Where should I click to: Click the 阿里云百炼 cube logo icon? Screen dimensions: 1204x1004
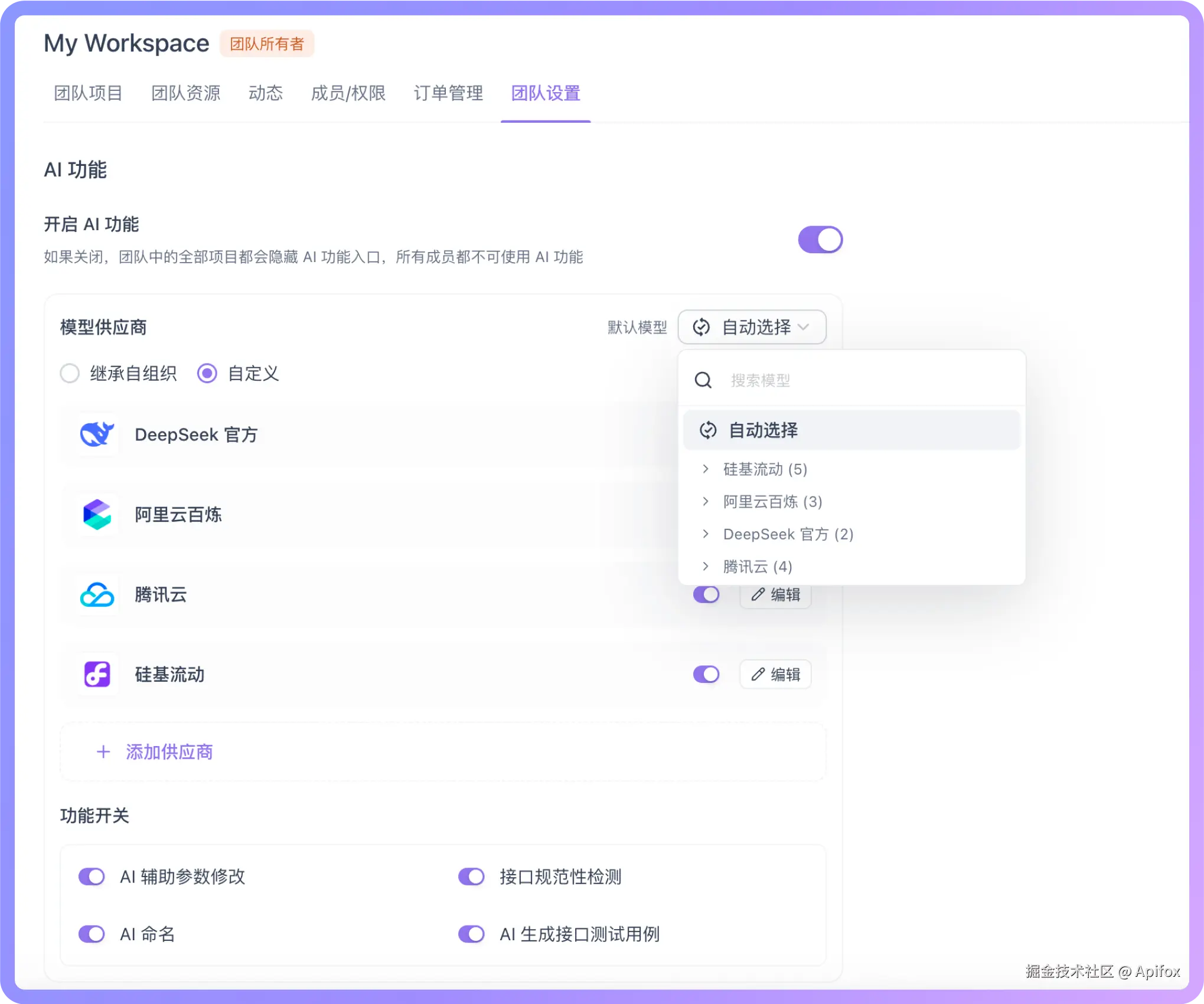97,515
